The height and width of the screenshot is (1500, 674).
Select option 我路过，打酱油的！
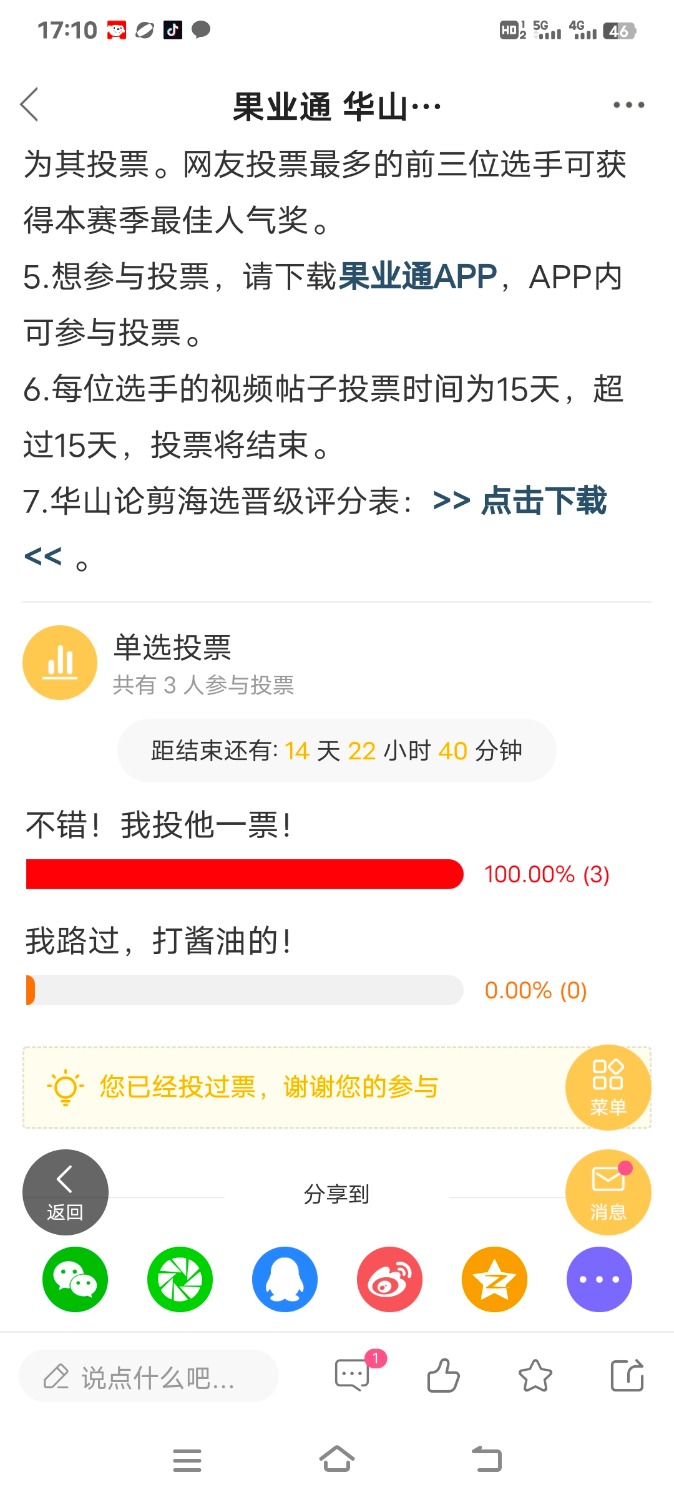pos(159,941)
